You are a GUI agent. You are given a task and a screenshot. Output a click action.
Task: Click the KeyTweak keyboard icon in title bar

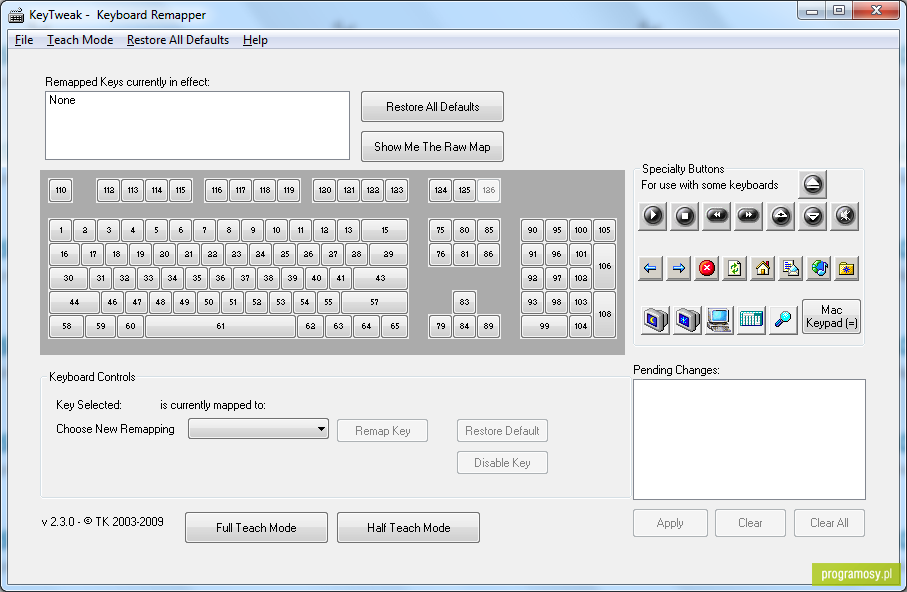click(x=16, y=15)
